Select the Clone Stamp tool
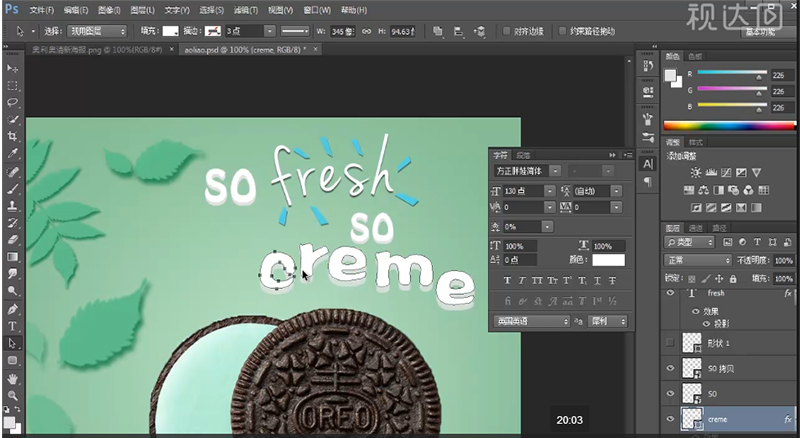Image resolution: width=800 pixels, height=438 pixels. tap(12, 205)
